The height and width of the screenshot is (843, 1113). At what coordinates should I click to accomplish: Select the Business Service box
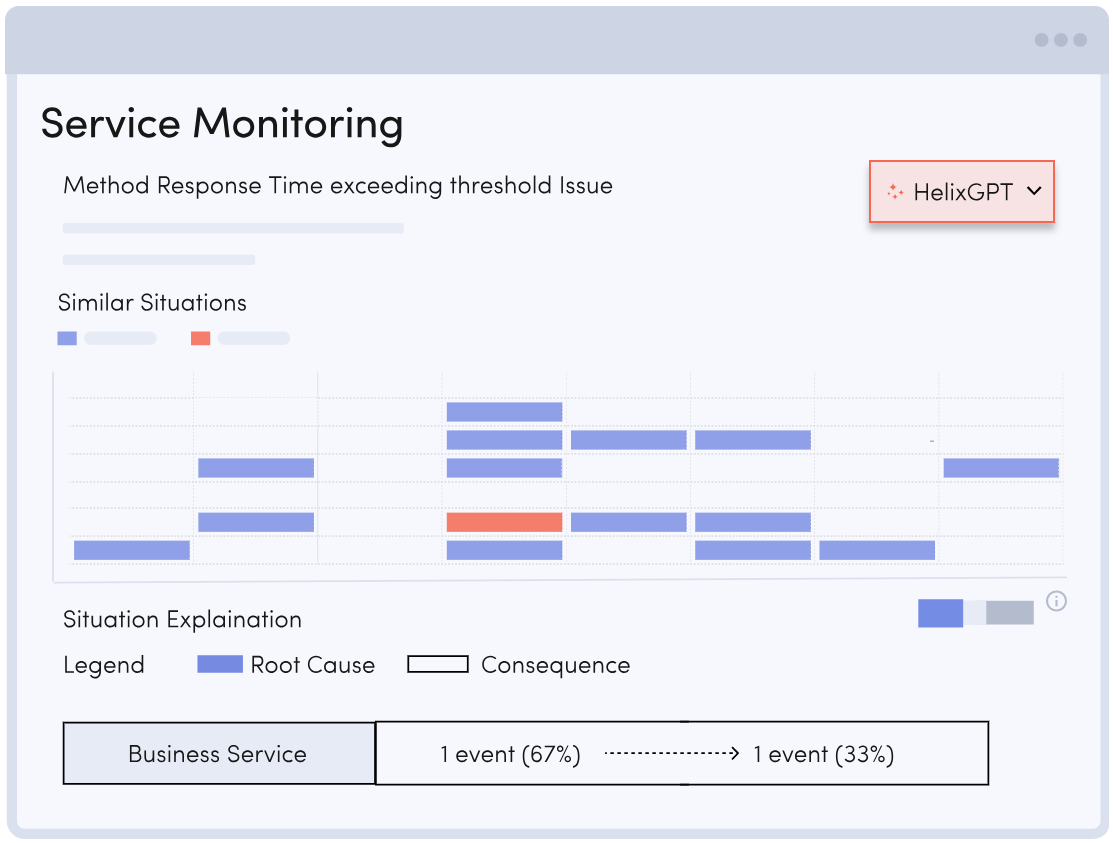click(219, 753)
